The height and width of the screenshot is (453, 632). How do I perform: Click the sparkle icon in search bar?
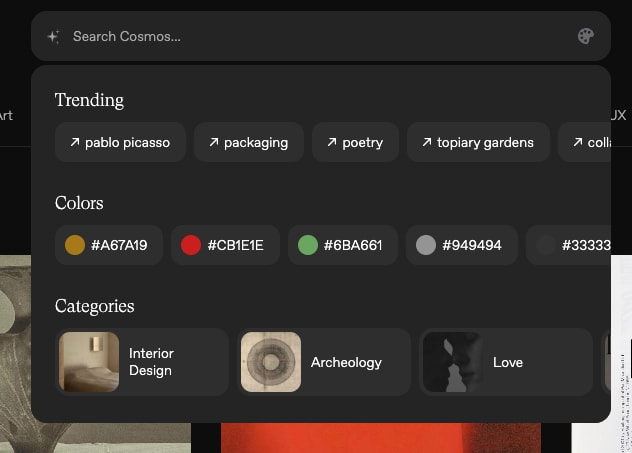pyautogui.click(x=54, y=37)
